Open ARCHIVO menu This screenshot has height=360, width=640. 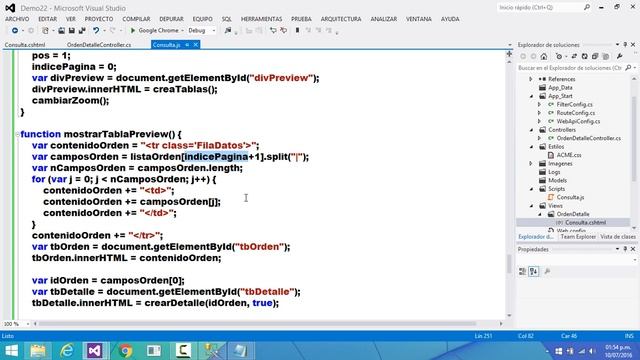(x=17, y=19)
